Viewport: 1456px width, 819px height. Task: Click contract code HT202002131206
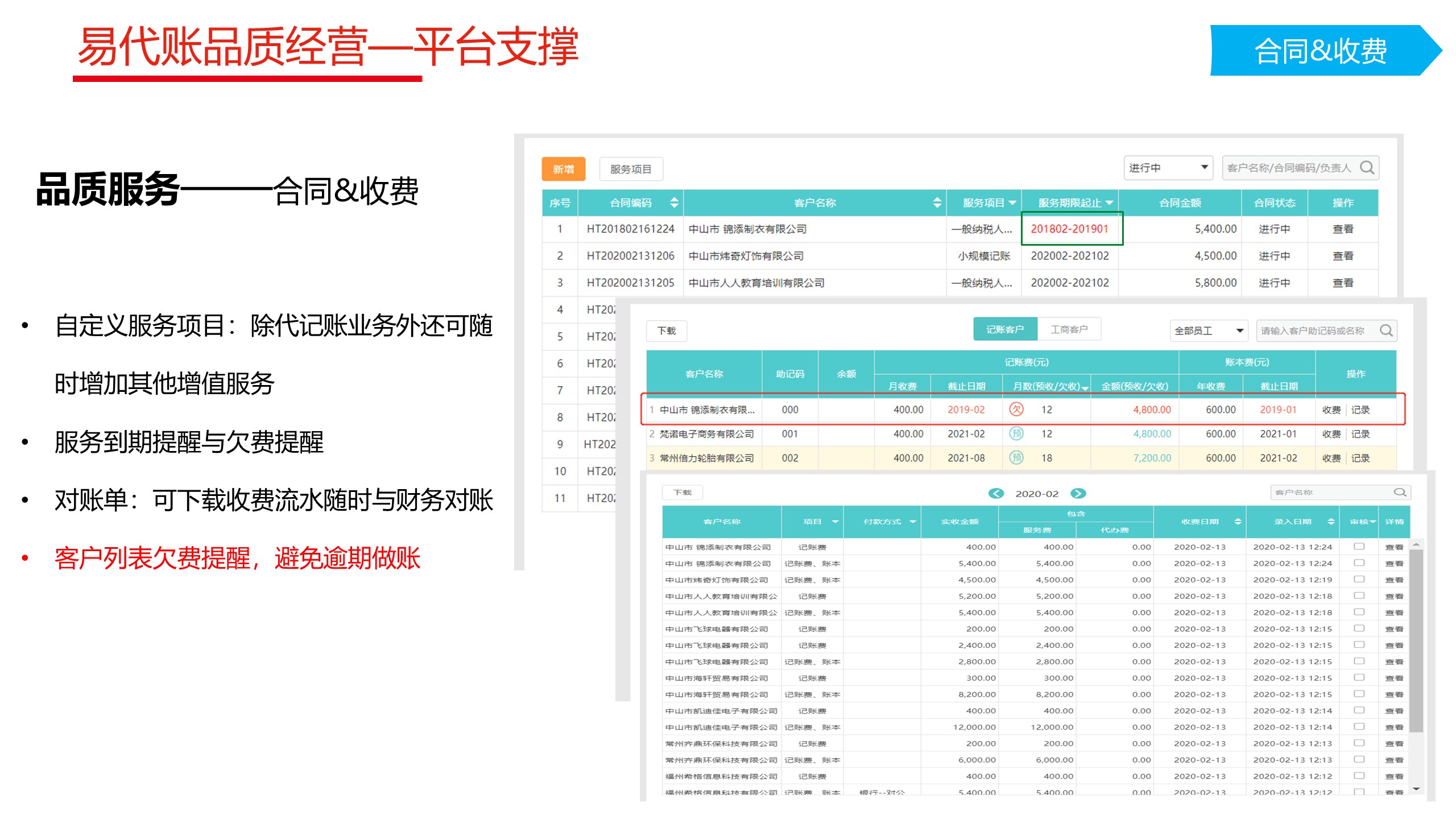click(x=630, y=256)
